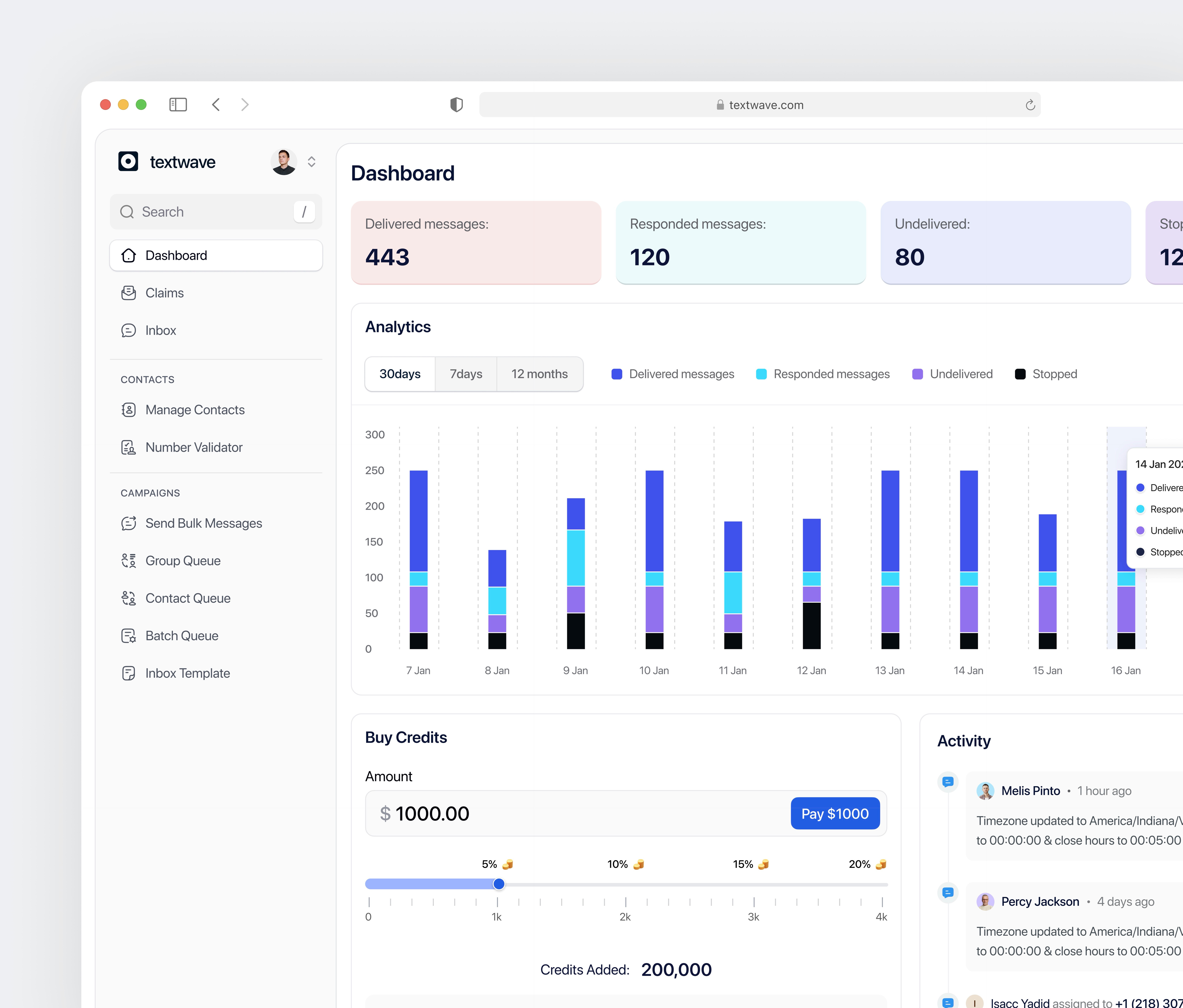Click Percy Jackson activity name
The image size is (1183, 1008).
(x=1040, y=902)
